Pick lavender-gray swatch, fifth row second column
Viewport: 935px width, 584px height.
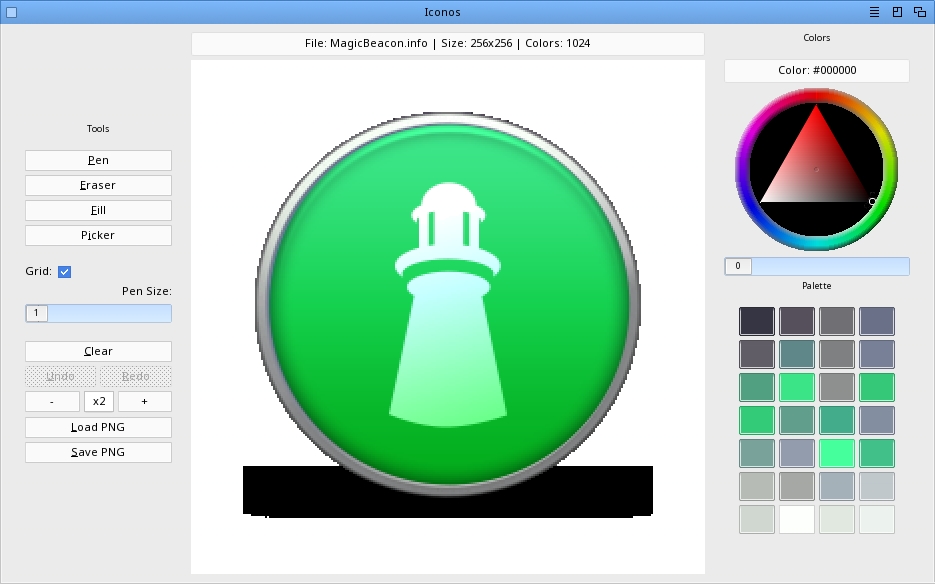pyautogui.click(x=797, y=453)
